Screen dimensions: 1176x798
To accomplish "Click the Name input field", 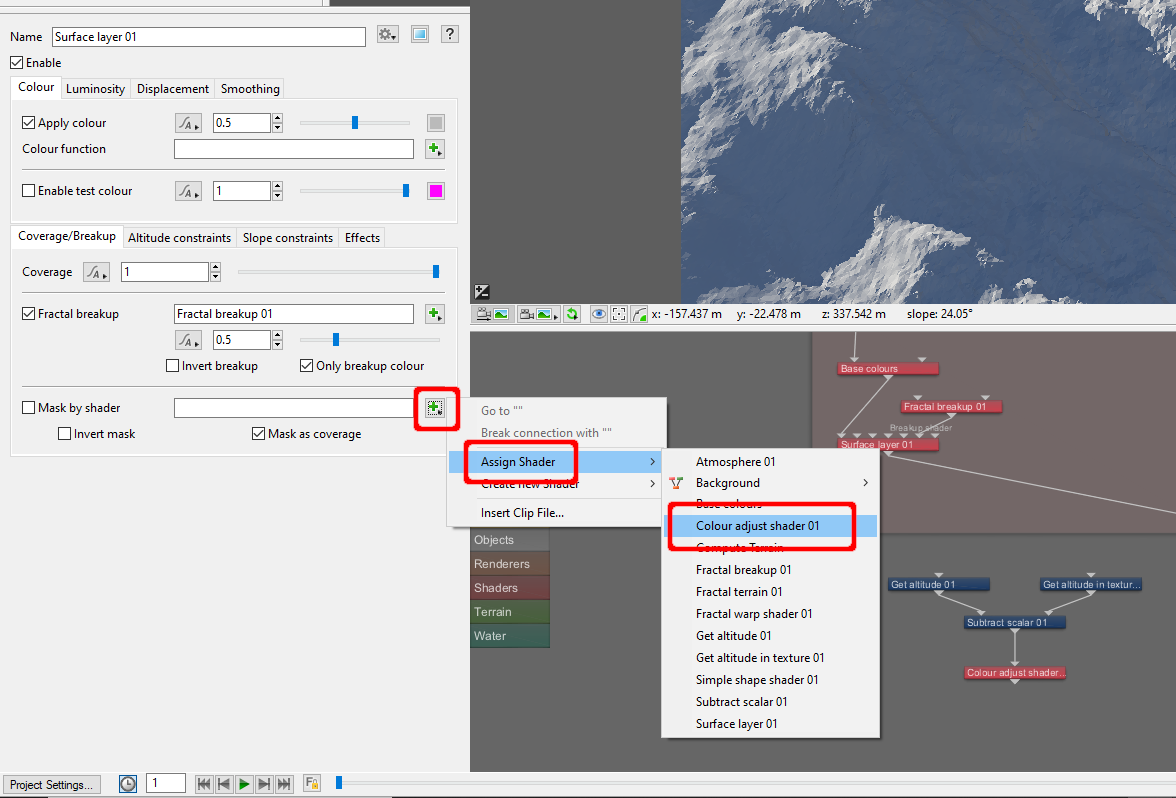I will 208,37.
